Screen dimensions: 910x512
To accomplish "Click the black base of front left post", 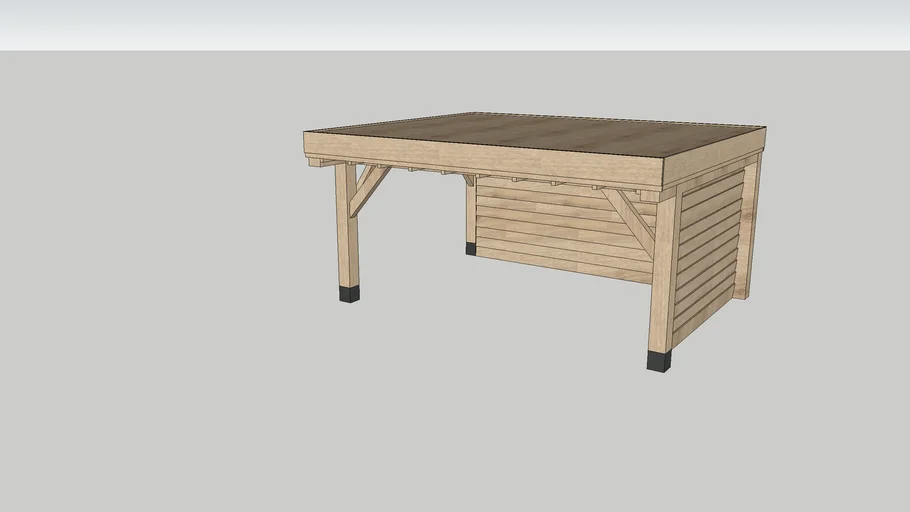I will click(349, 294).
